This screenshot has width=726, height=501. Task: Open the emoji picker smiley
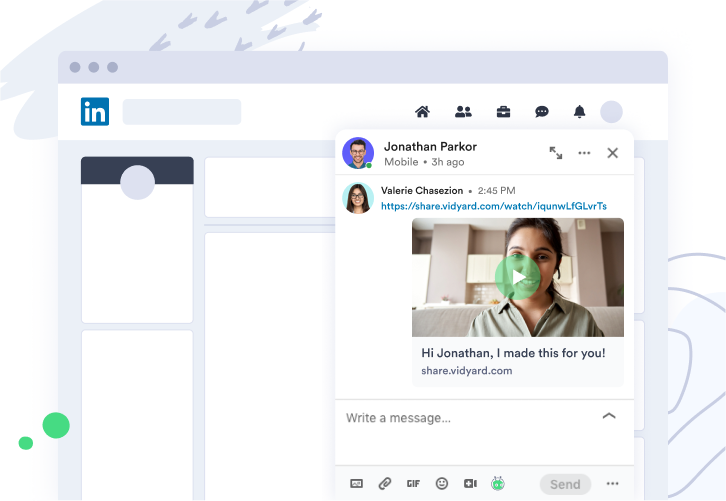click(442, 484)
